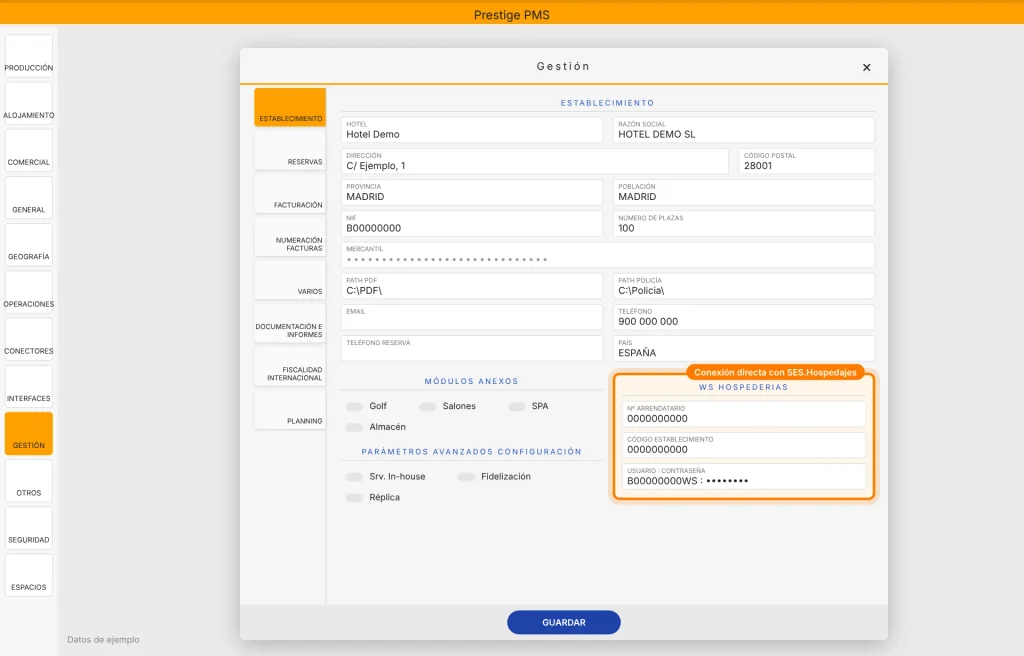The width and height of the screenshot is (1024, 656).
Task: Toggle the SPA module switch
Action: (517, 406)
